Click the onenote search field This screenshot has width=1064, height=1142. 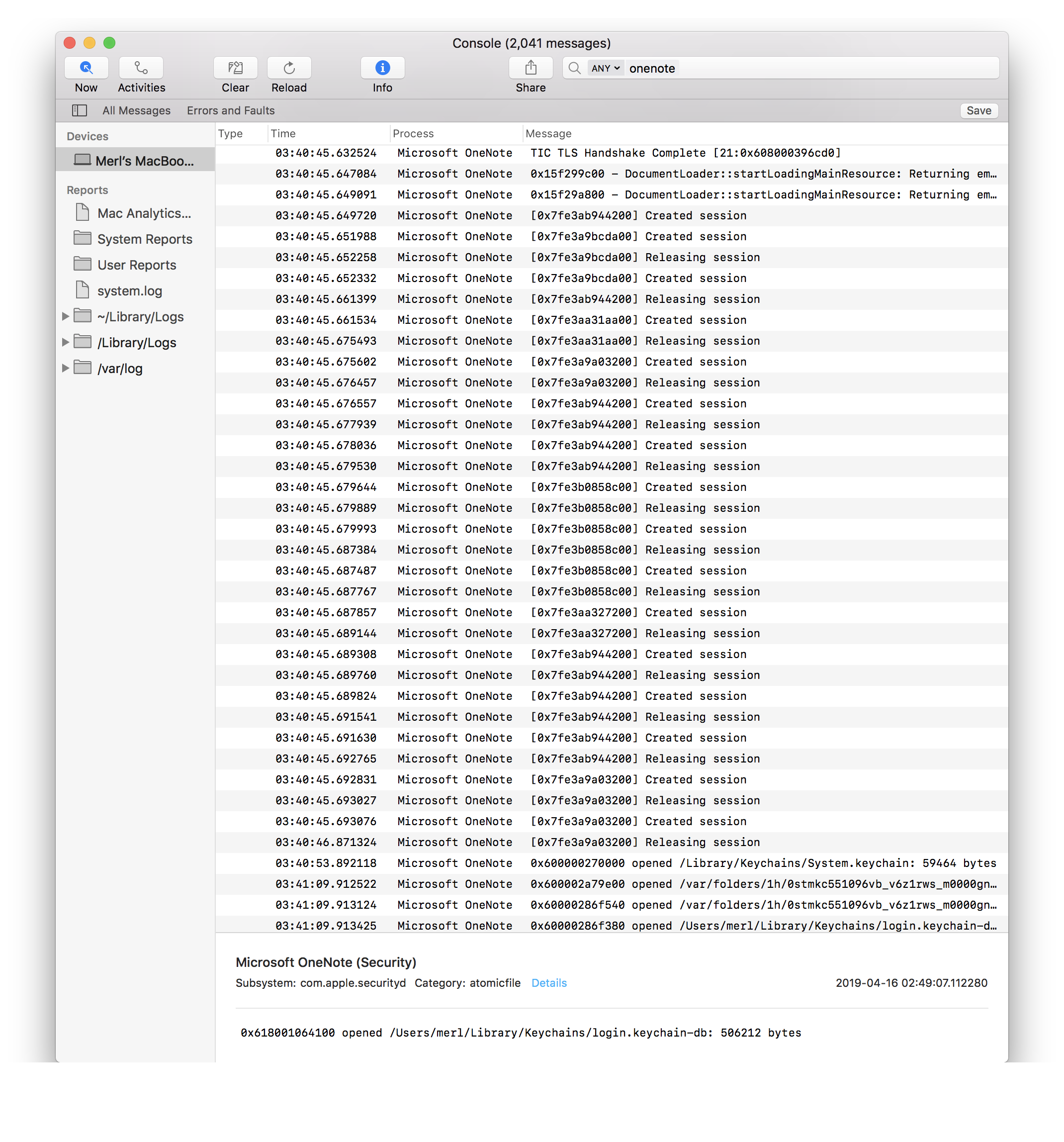coord(804,68)
